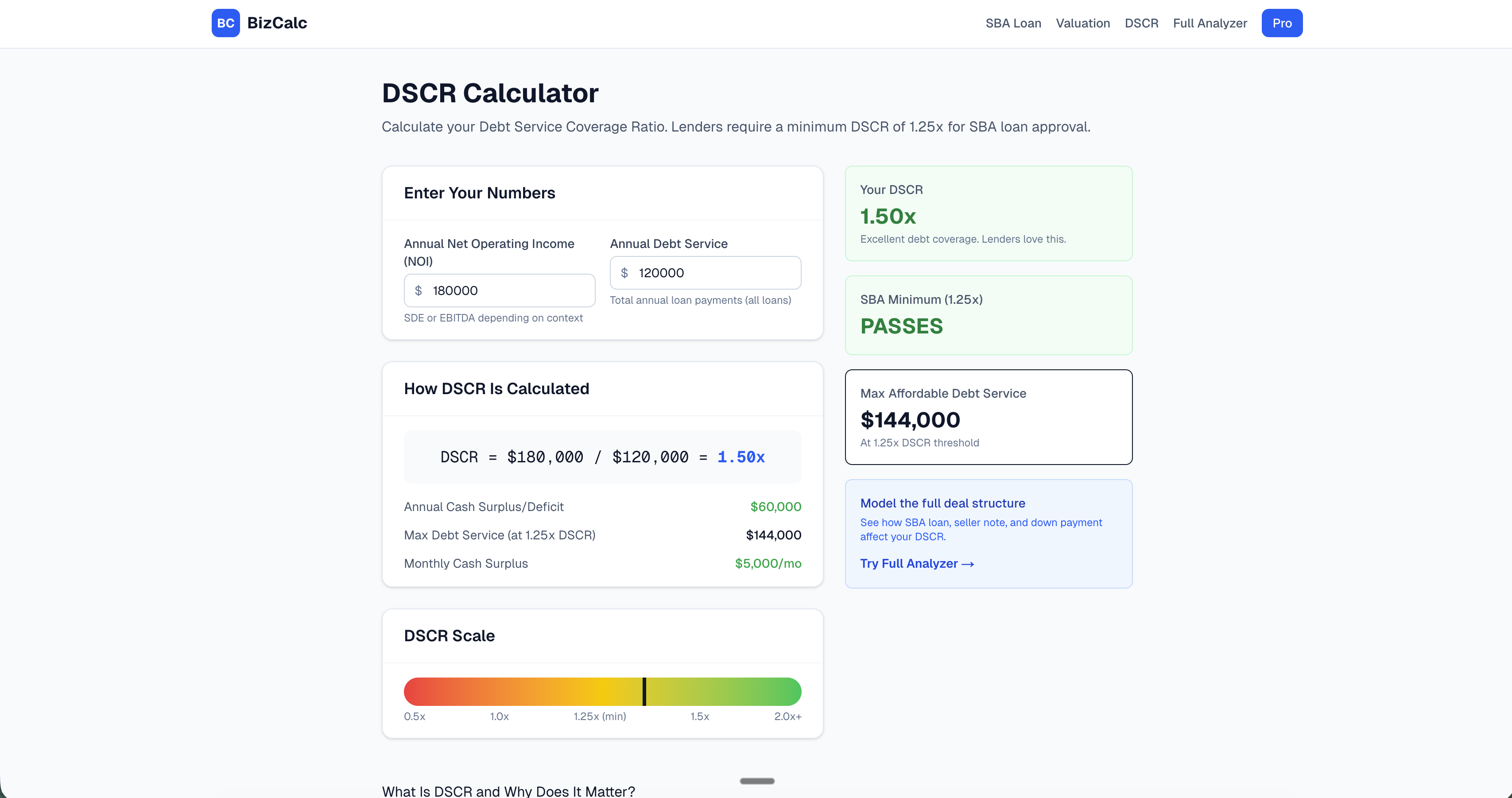This screenshot has width=1512, height=798.
Task: Click the BizCalc brand name
Action: (277, 23)
